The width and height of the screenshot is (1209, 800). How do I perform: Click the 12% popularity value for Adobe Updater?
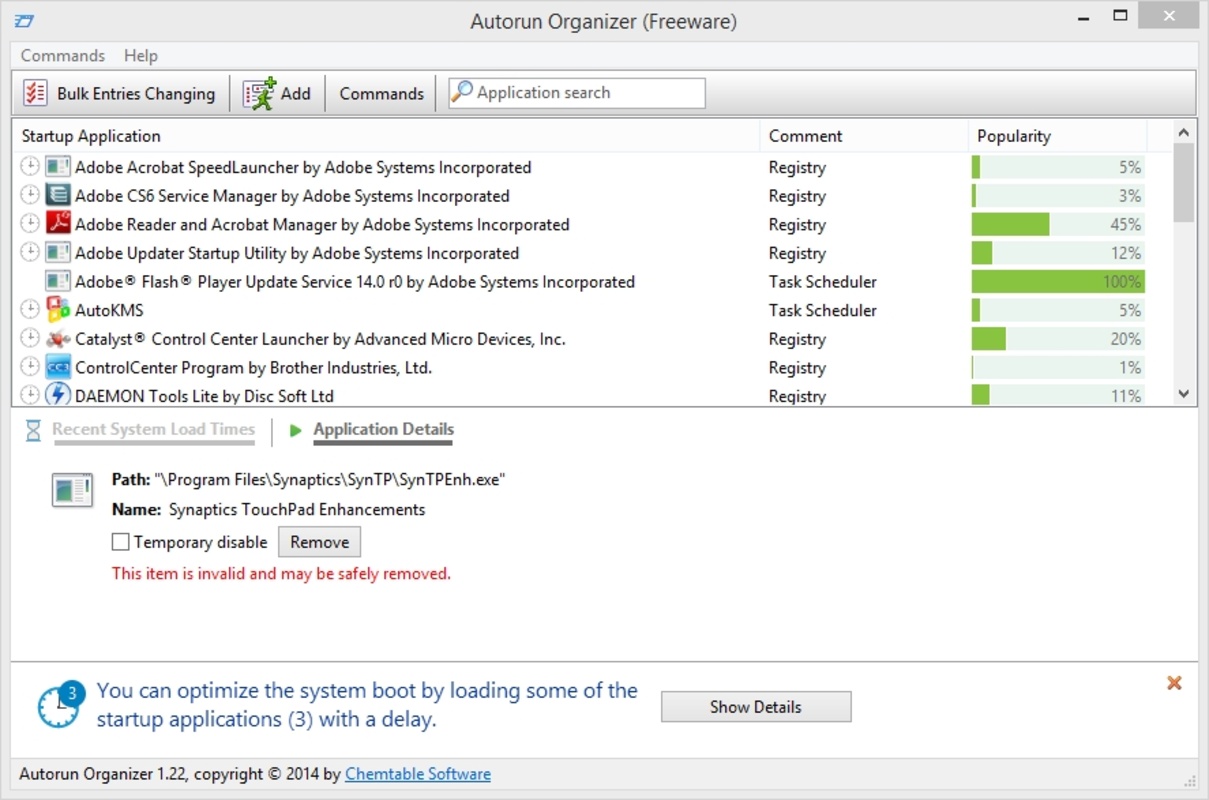tap(1125, 253)
